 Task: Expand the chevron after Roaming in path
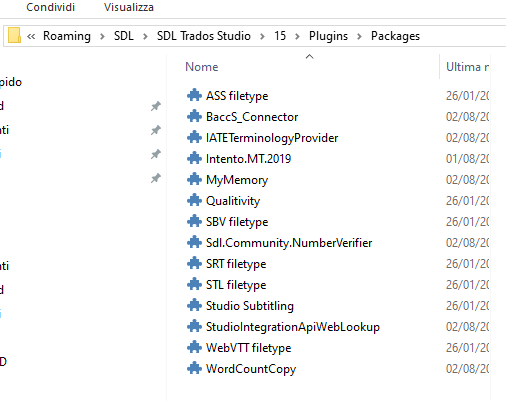(103, 36)
